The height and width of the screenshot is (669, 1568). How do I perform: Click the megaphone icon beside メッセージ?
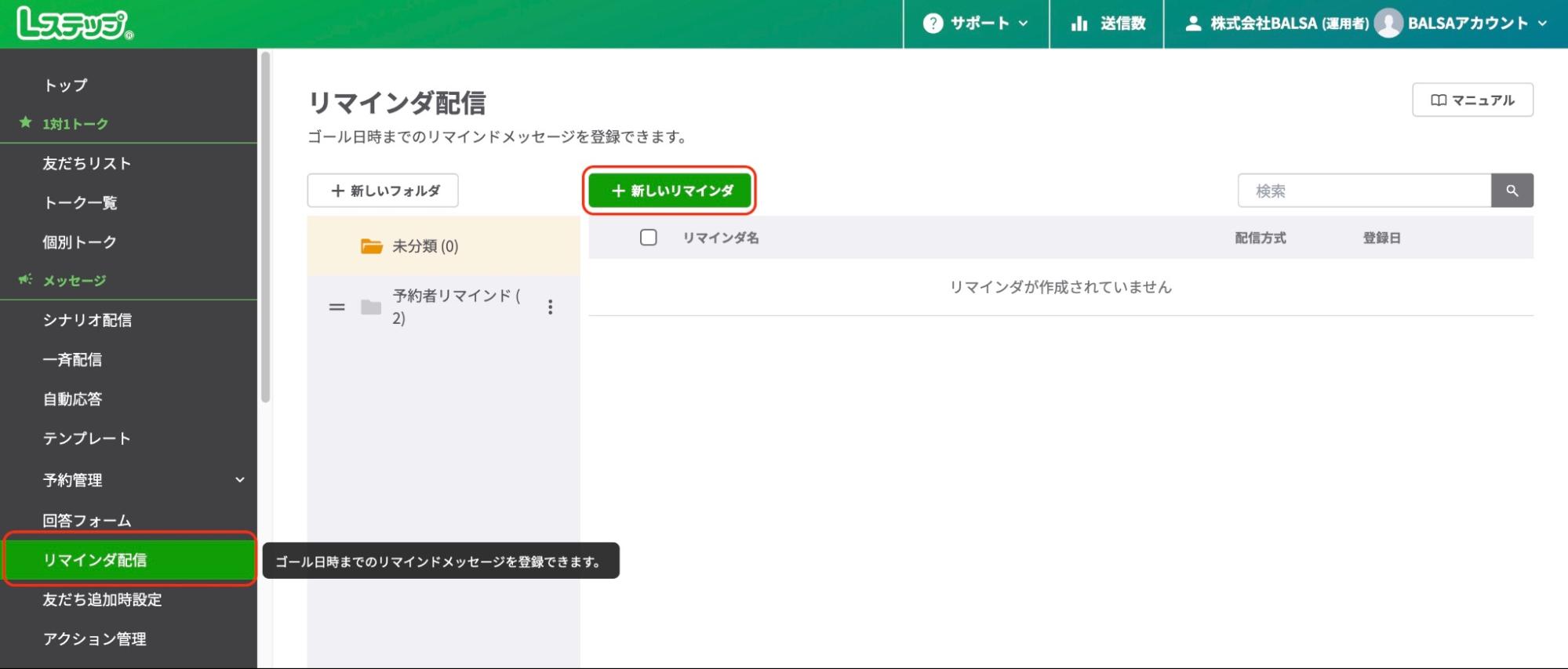tap(25, 279)
